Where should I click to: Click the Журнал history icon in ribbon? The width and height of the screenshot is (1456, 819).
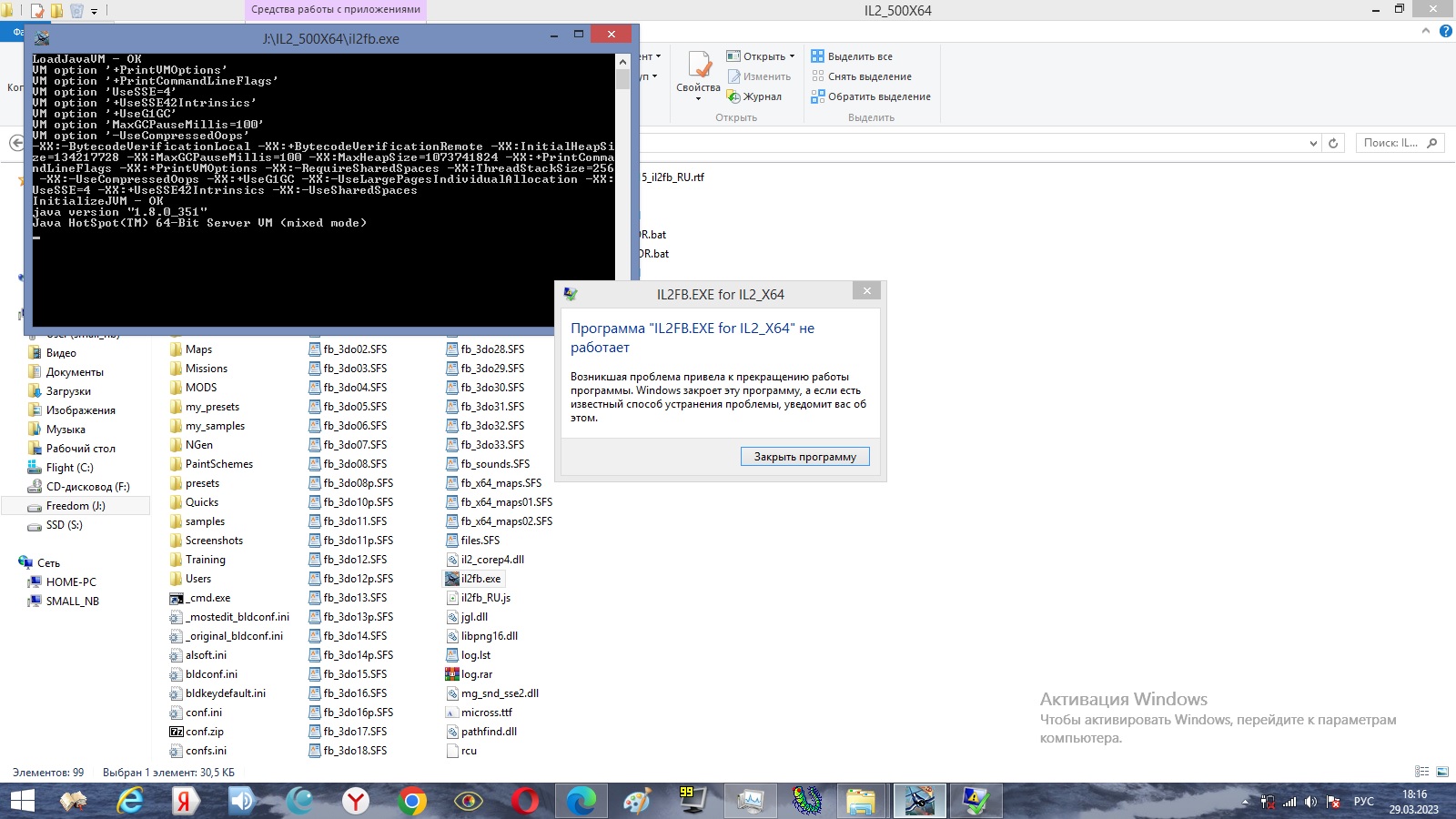tap(733, 96)
